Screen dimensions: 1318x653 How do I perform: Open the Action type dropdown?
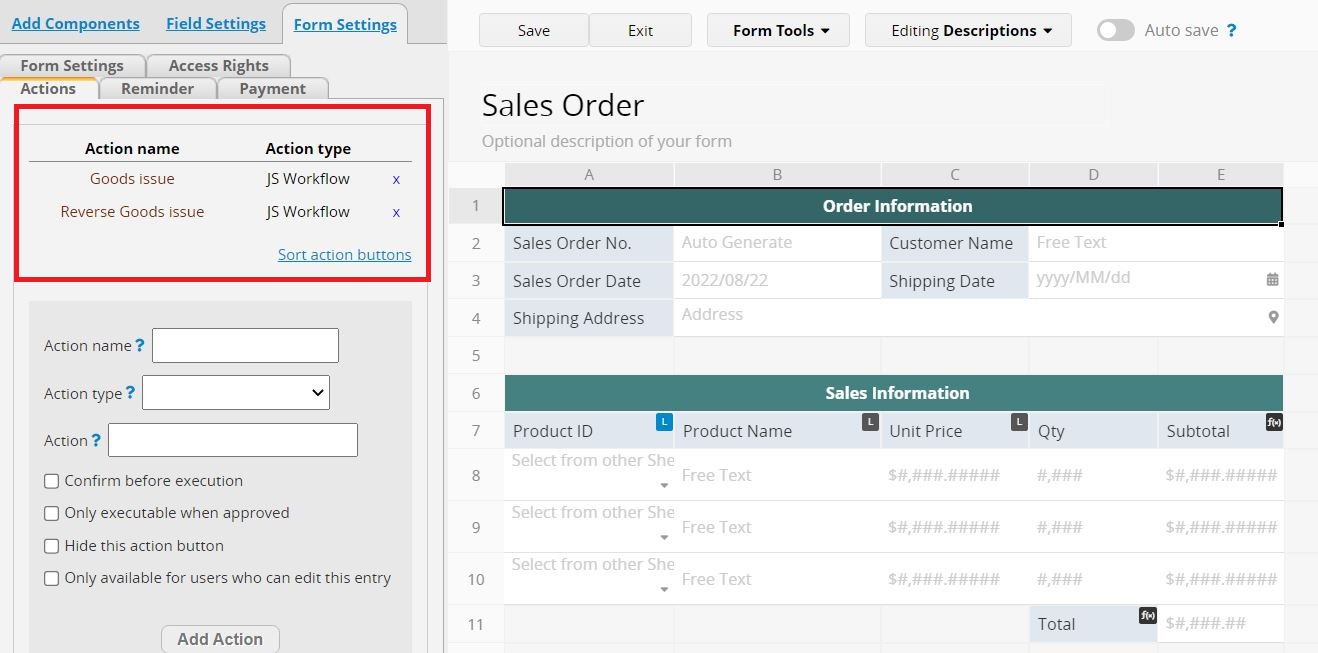click(x=236, y=393)
